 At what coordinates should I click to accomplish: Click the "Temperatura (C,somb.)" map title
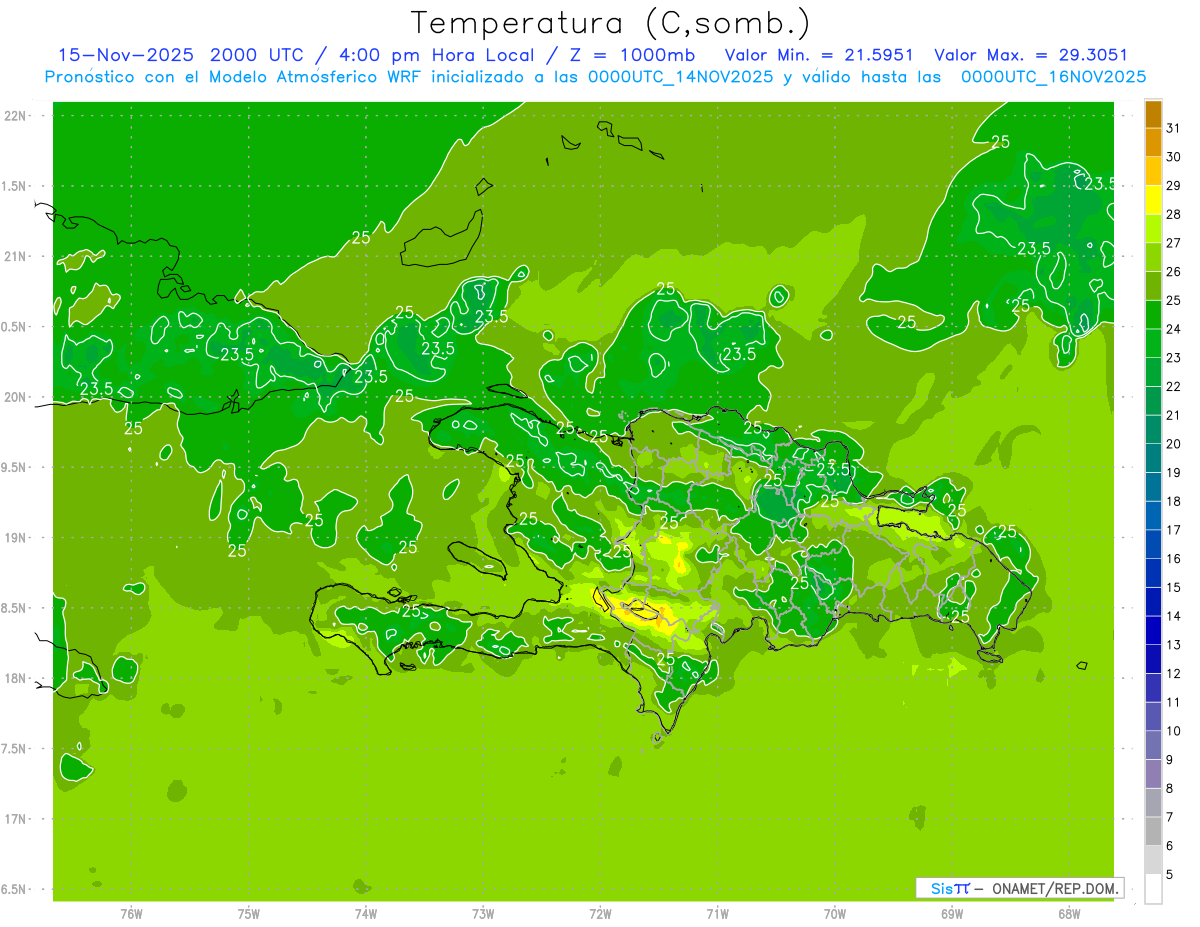click(x=611, y=23)
